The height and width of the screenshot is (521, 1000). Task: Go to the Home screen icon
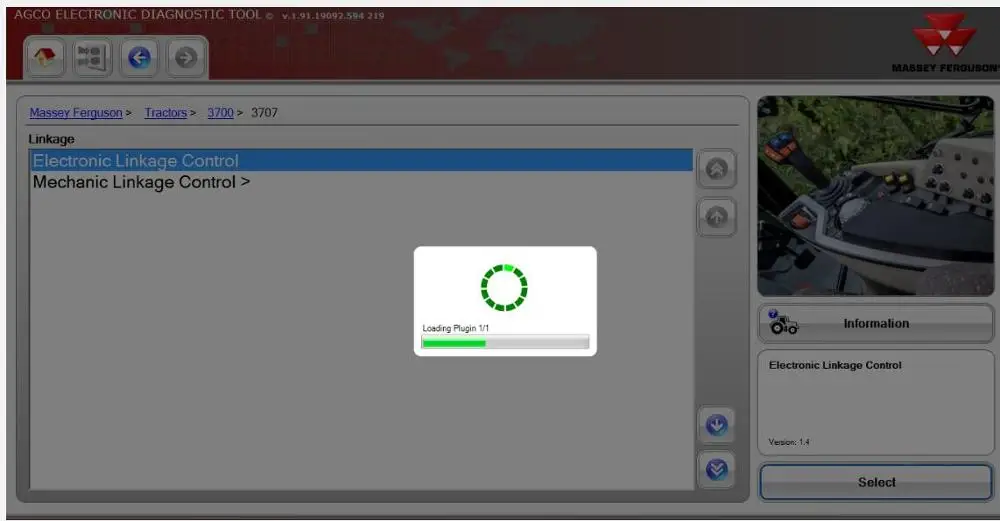click(x=45, y=58)
